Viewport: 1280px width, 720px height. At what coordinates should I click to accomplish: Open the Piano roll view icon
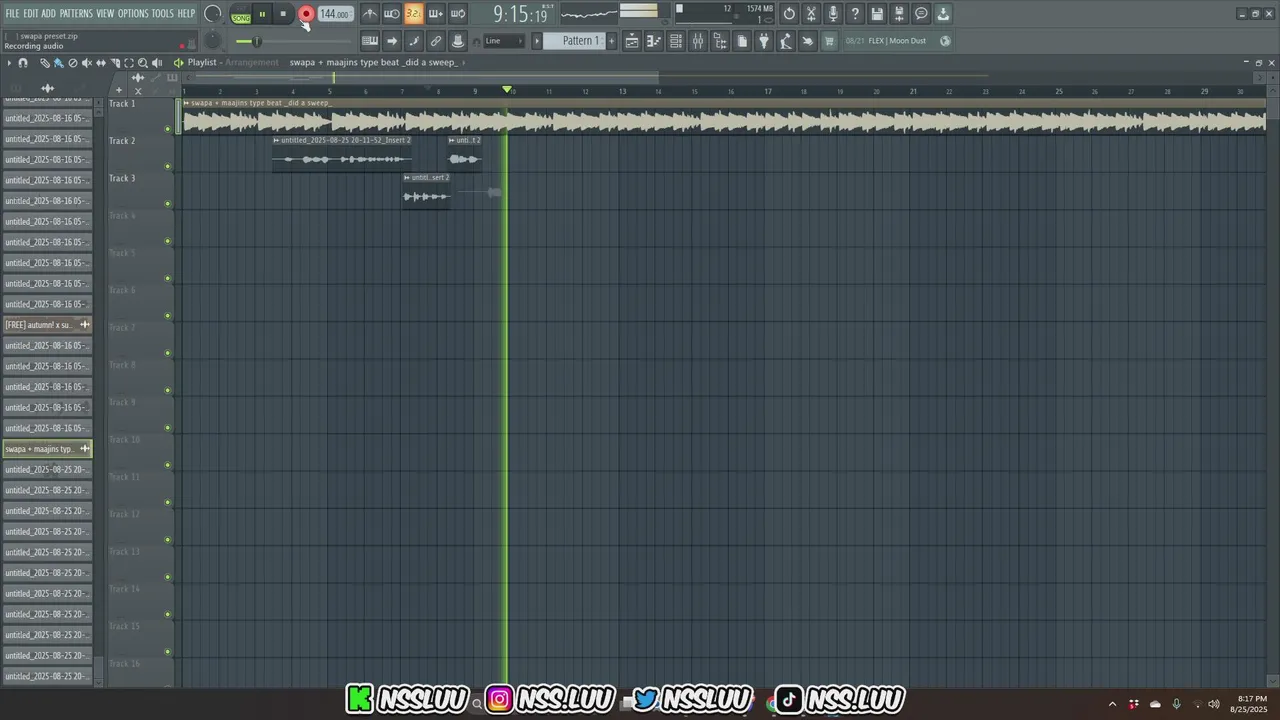654,41
